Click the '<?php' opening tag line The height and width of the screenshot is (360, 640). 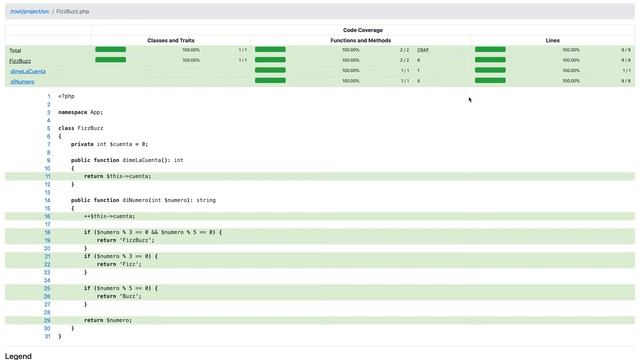coord(66,96)
